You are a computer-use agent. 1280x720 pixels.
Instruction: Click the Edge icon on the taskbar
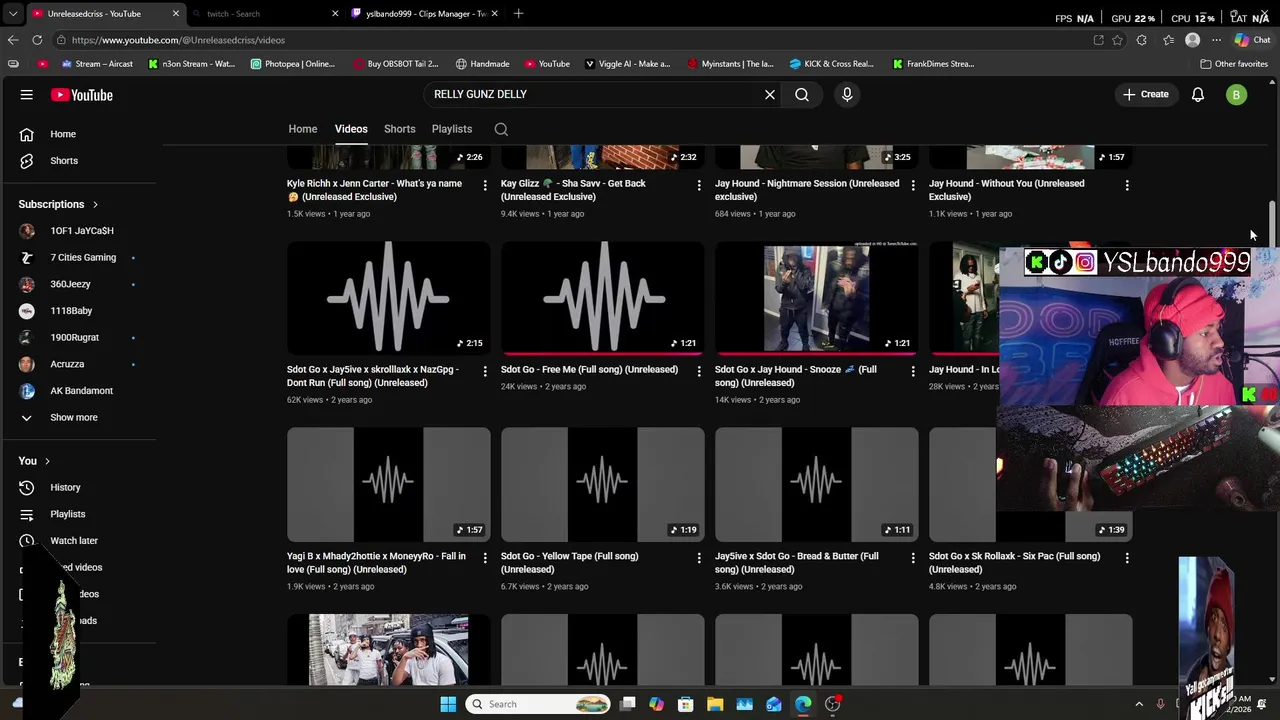coord(803,704)
